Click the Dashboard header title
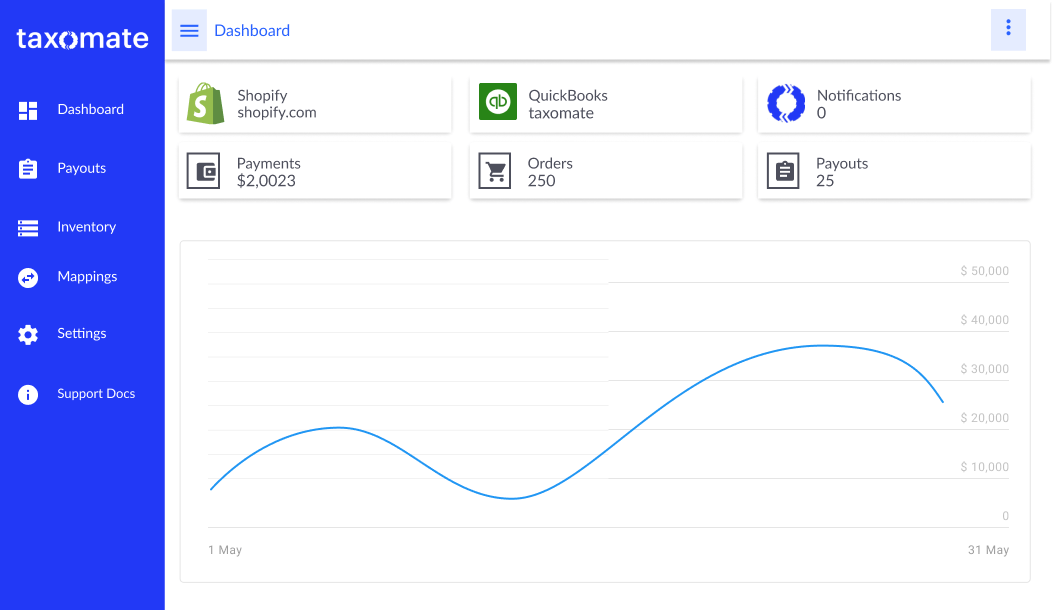The width and height of the screenshot is (1053, 610). click(x=252, y=31)
